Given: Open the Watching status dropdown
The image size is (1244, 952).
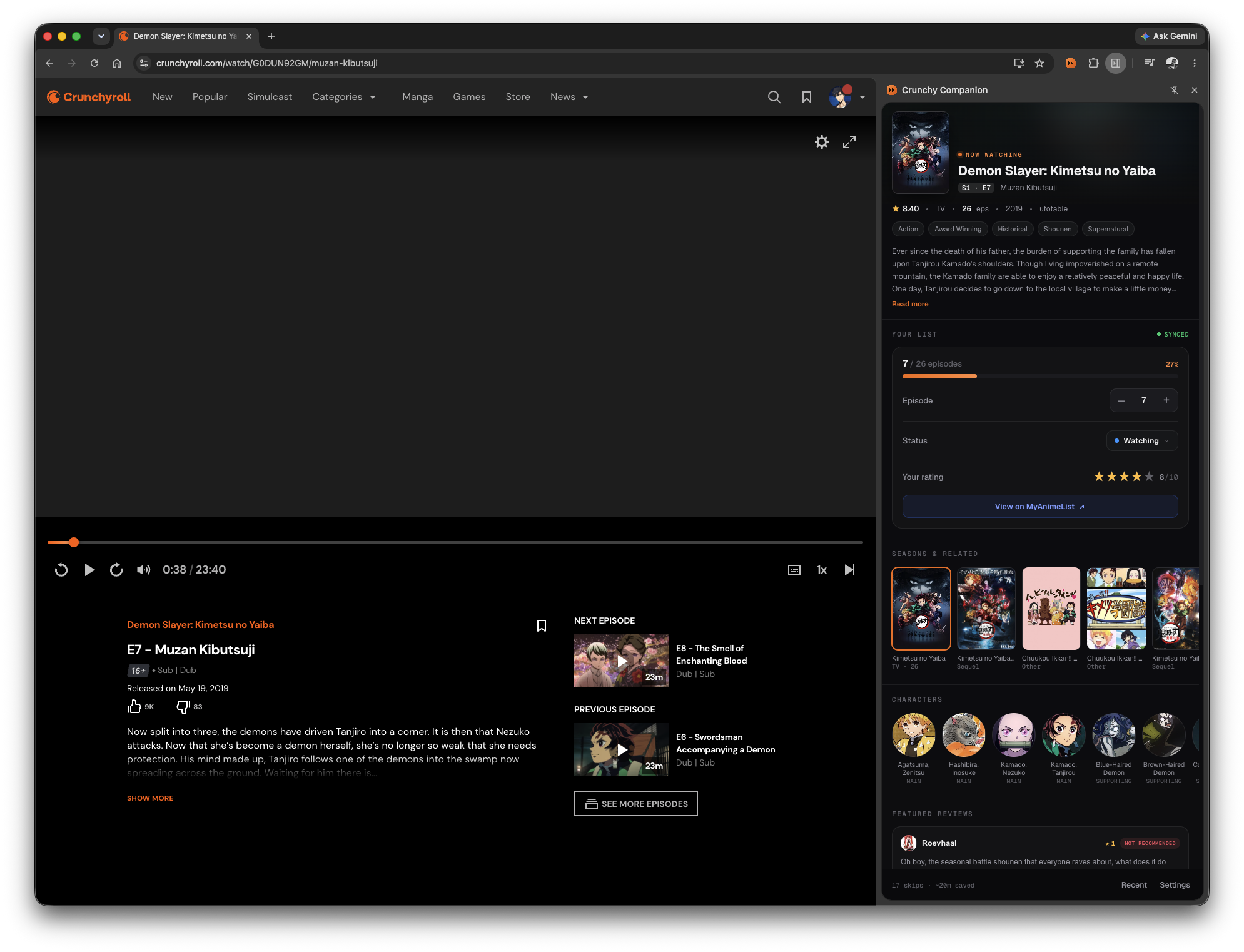Looking at the screenshot, I should coord(1141,441).
